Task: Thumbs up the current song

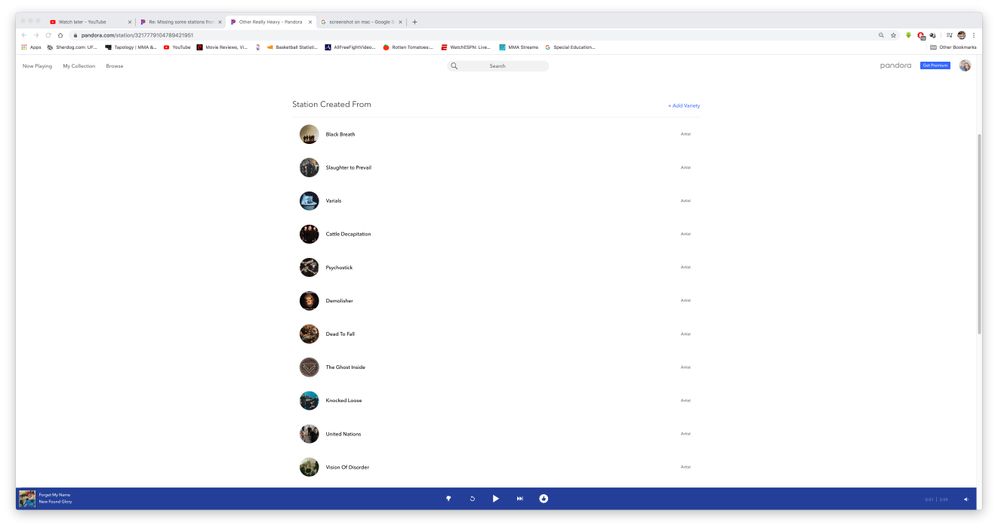Action: pyautogui.click(x=544, y=498)
